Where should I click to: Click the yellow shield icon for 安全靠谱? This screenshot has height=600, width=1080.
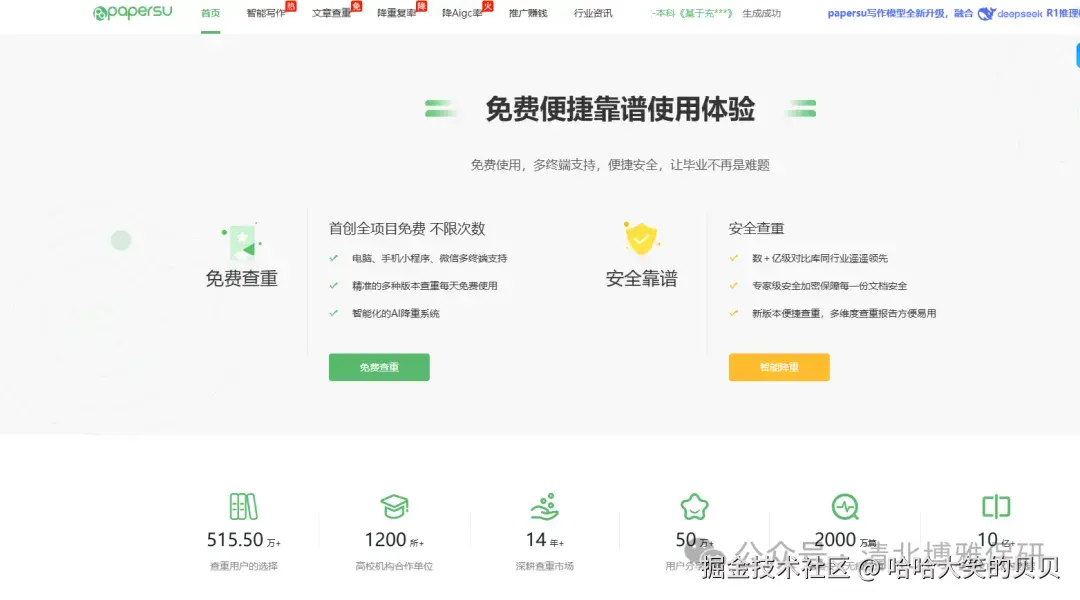click(x=641, y=240)
